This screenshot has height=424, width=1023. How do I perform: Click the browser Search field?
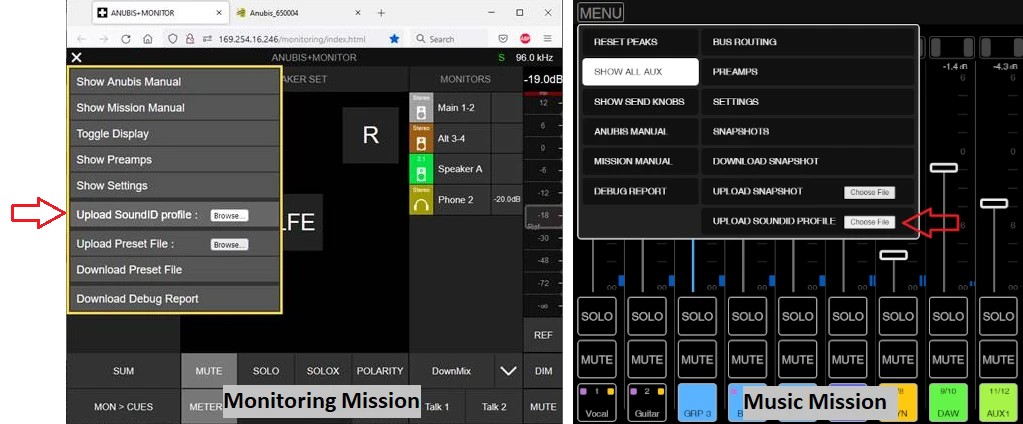pos(450,39)
